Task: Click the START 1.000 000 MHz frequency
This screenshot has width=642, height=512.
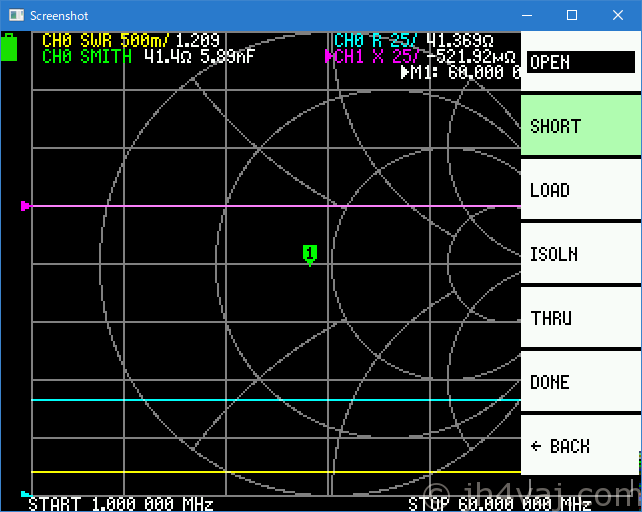Action: 121,504
